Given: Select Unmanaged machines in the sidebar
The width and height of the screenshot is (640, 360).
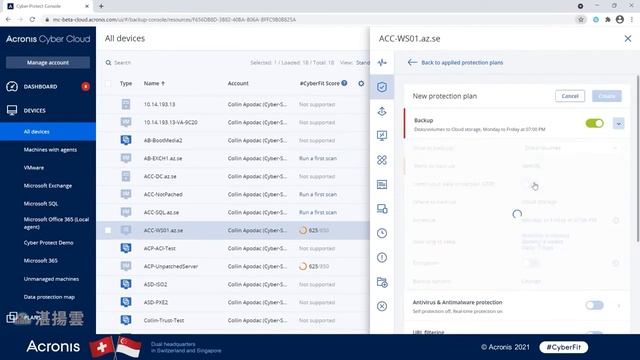Looking at the screenshot, I should (x=51, y=279).
